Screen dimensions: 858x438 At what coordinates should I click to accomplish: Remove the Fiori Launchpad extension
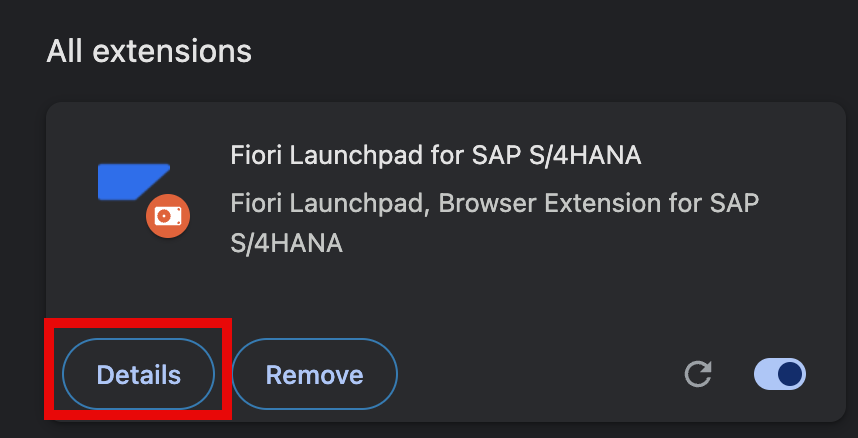click(x=315, y=374)
